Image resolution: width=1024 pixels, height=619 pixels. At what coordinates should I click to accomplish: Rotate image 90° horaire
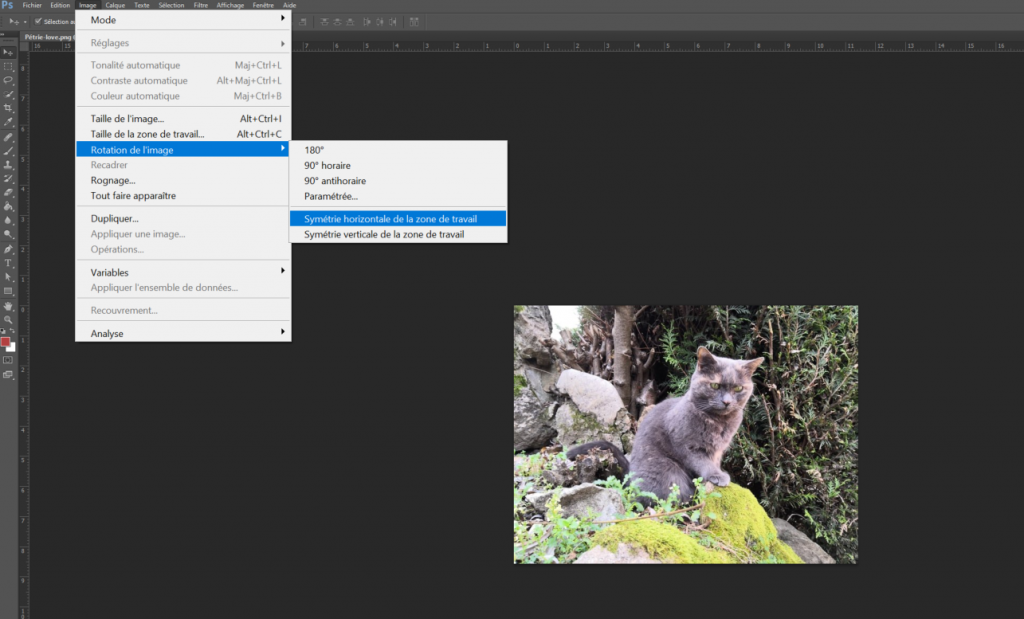pos(398,165)
